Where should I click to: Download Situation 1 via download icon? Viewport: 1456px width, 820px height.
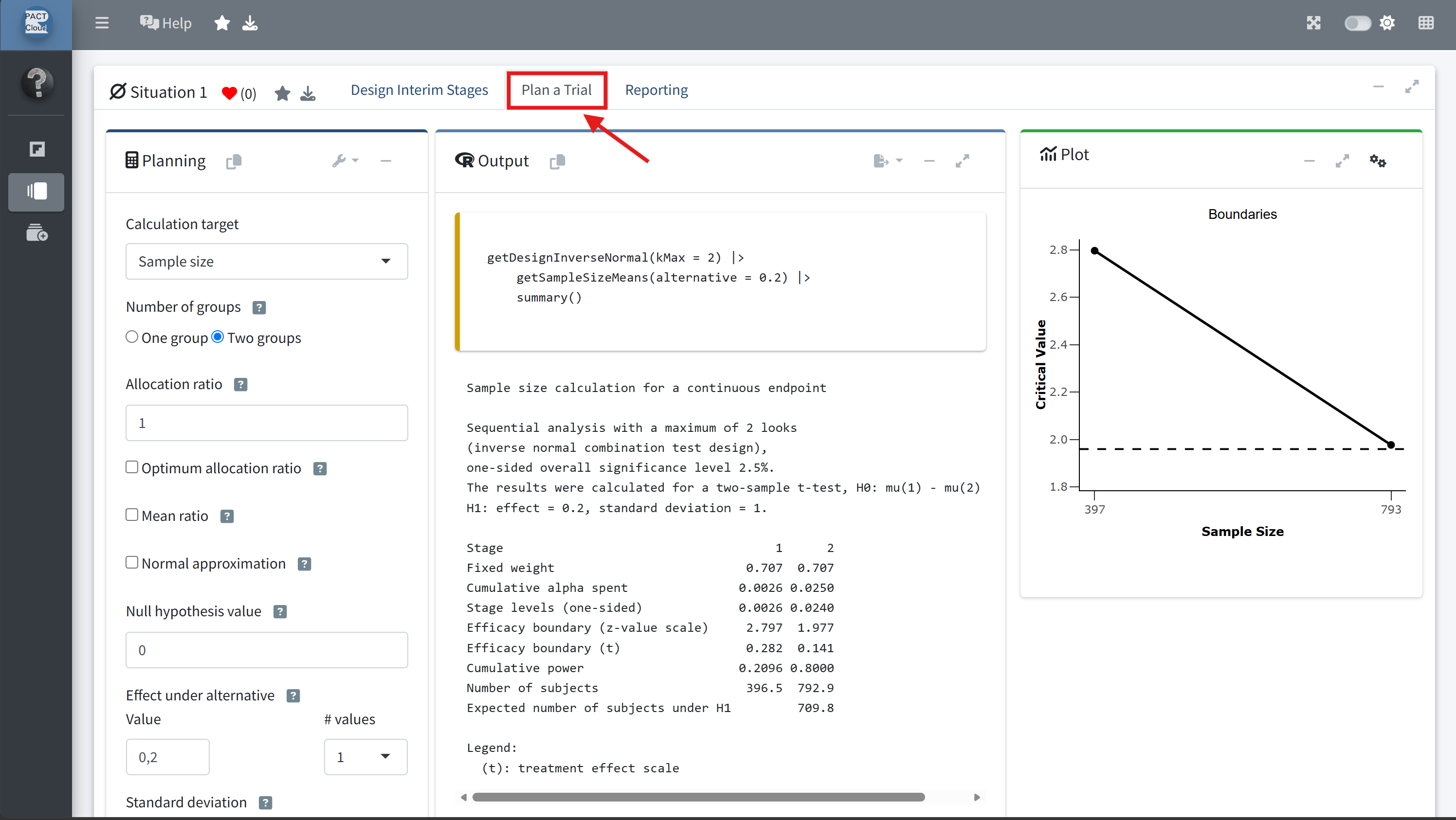(x=308, y=93)
